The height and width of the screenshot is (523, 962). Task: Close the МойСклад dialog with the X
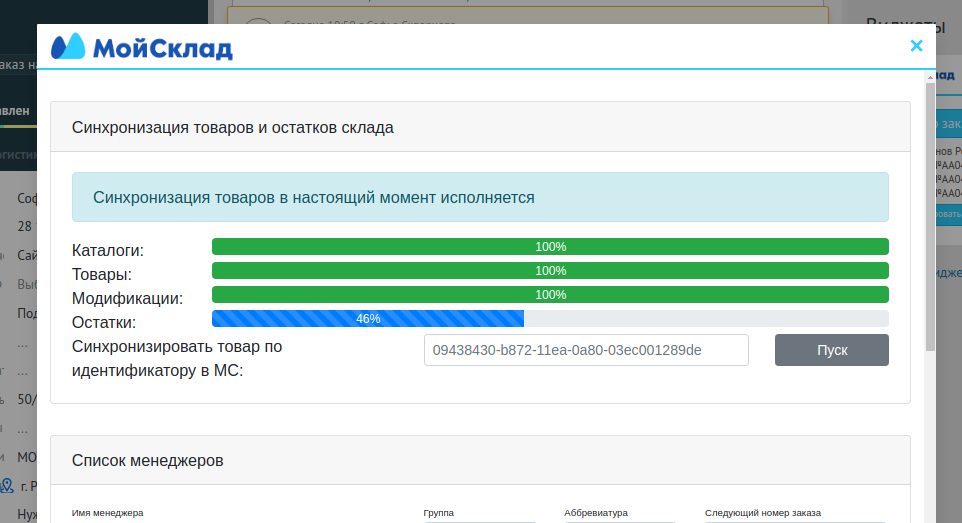pyautogui.click(x=916, y=46)
